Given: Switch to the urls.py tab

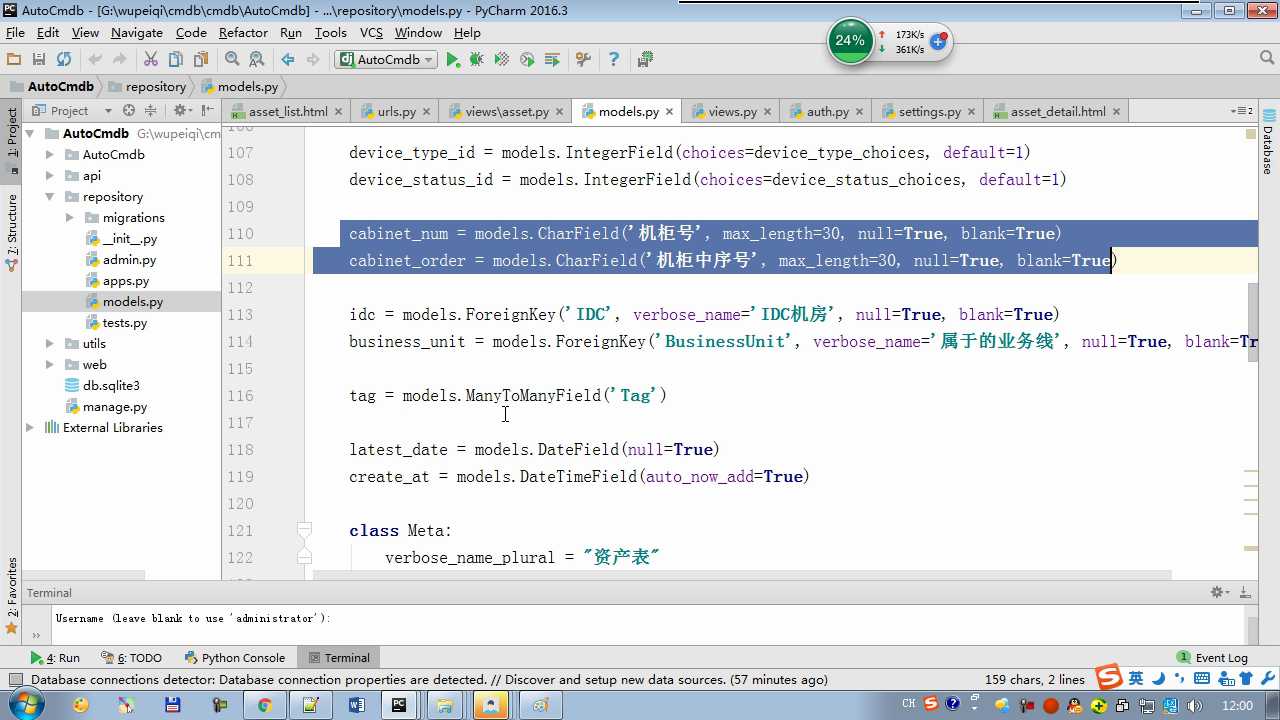Looking at the screenshot, I should (x=396, y=112).
